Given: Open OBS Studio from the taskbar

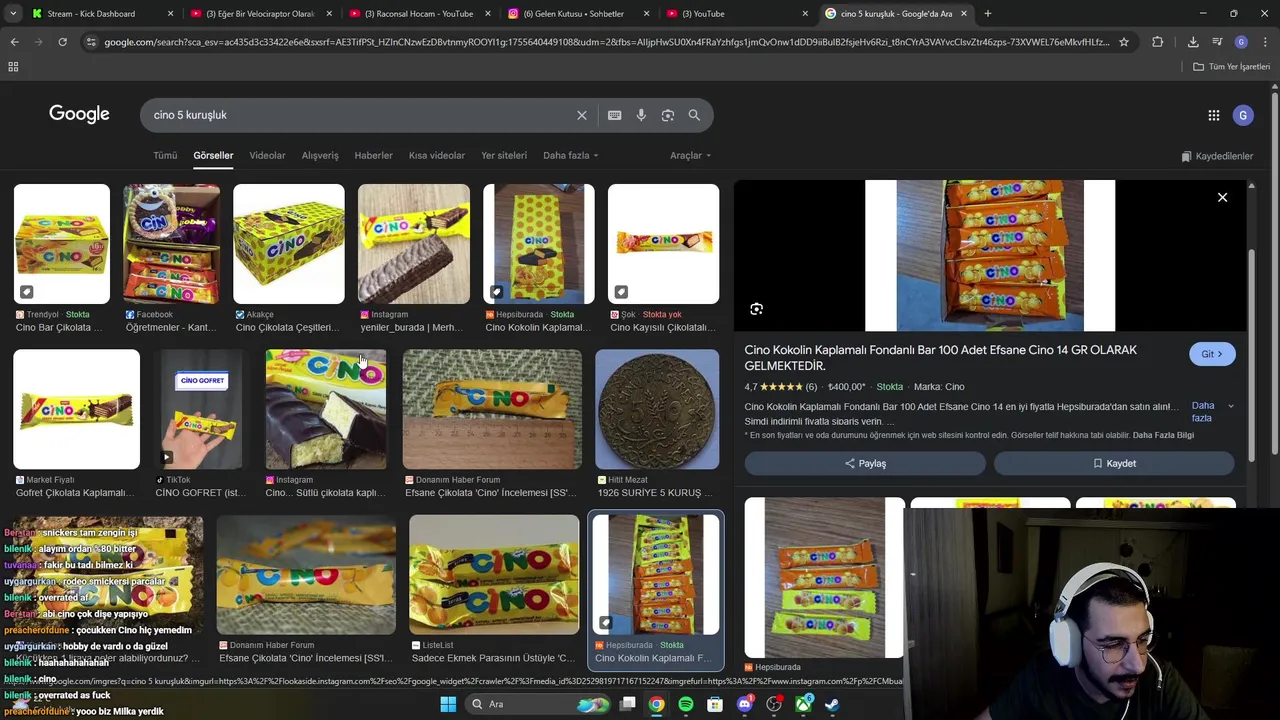Looking at the screenshot, I should [x=774, y=704].
